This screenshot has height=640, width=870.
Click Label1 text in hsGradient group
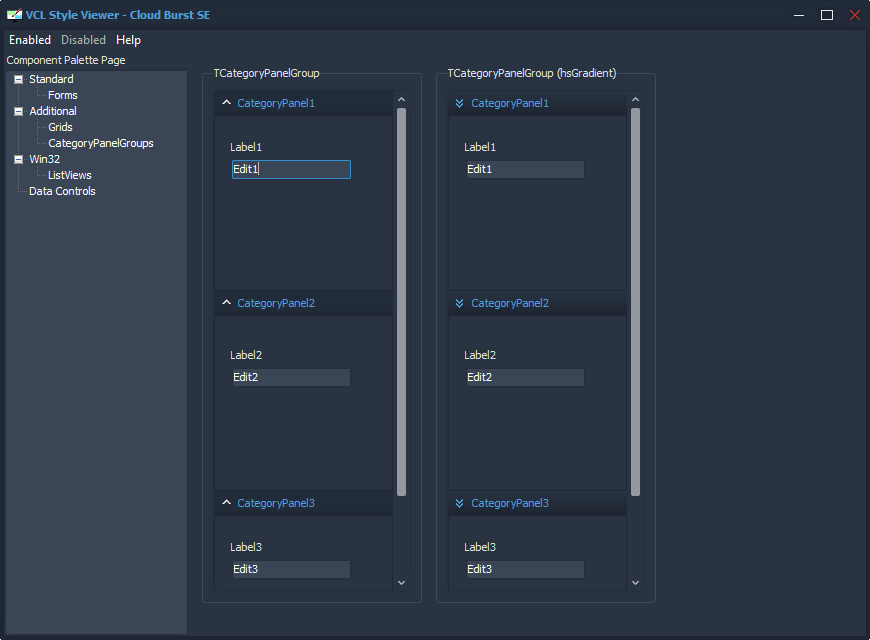[480, 147]
